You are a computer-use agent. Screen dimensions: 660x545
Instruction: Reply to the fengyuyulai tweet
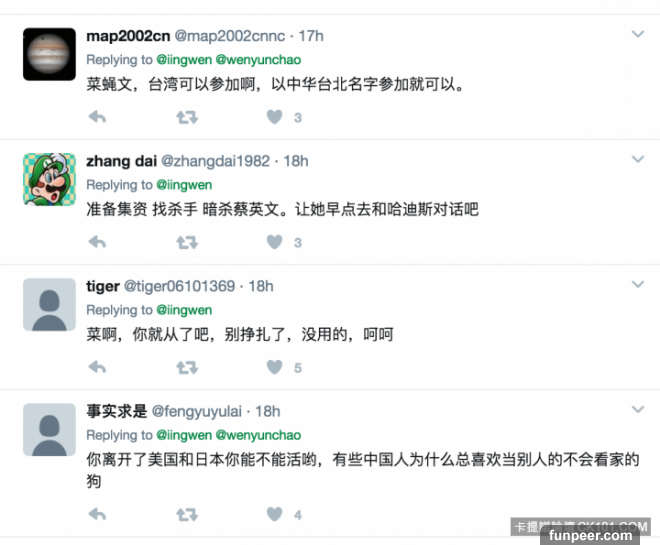(x=97, y=514)
